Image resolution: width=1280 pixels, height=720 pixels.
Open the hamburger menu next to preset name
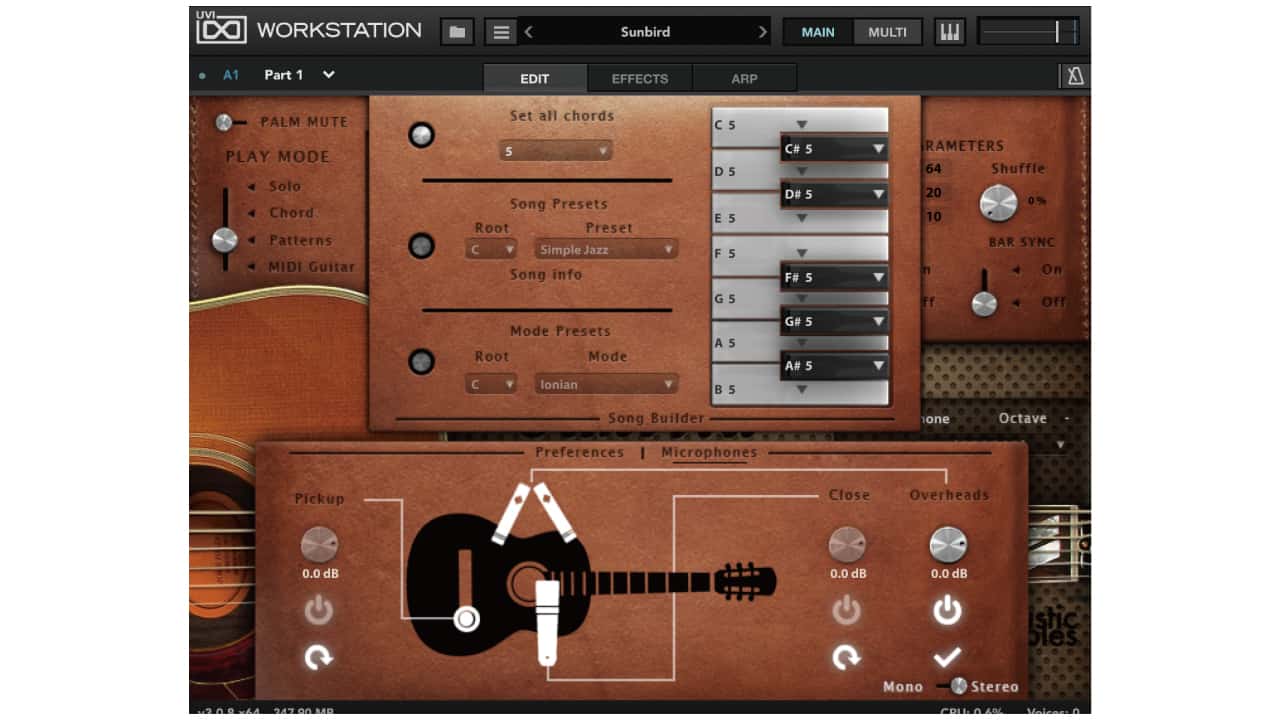pyautogui.click(x=500, y=31)
